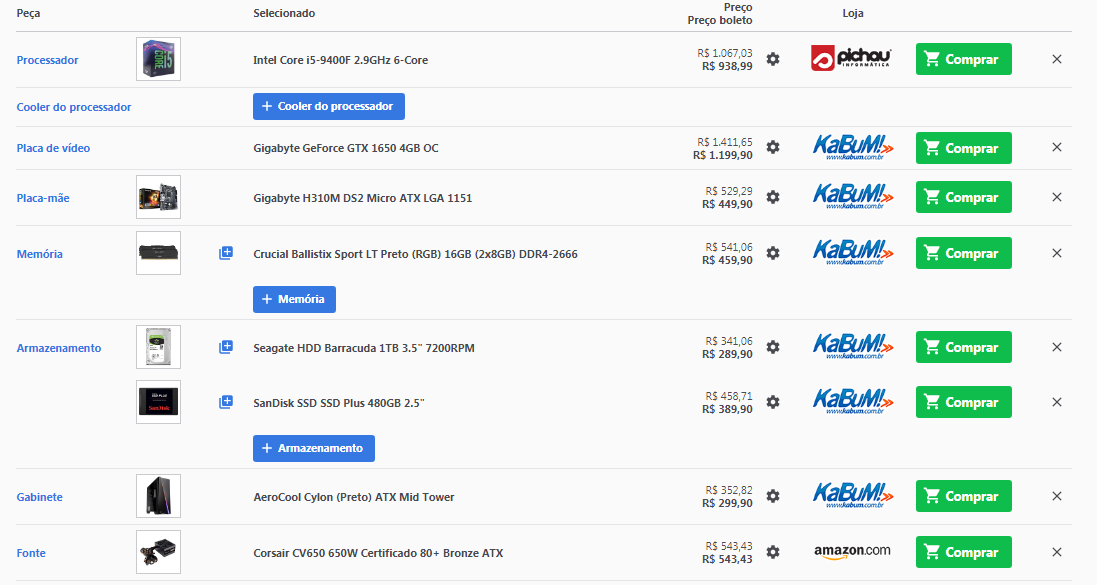
Task: Open gear options for AeroCool Cylon case
Action: pos(772,496)
